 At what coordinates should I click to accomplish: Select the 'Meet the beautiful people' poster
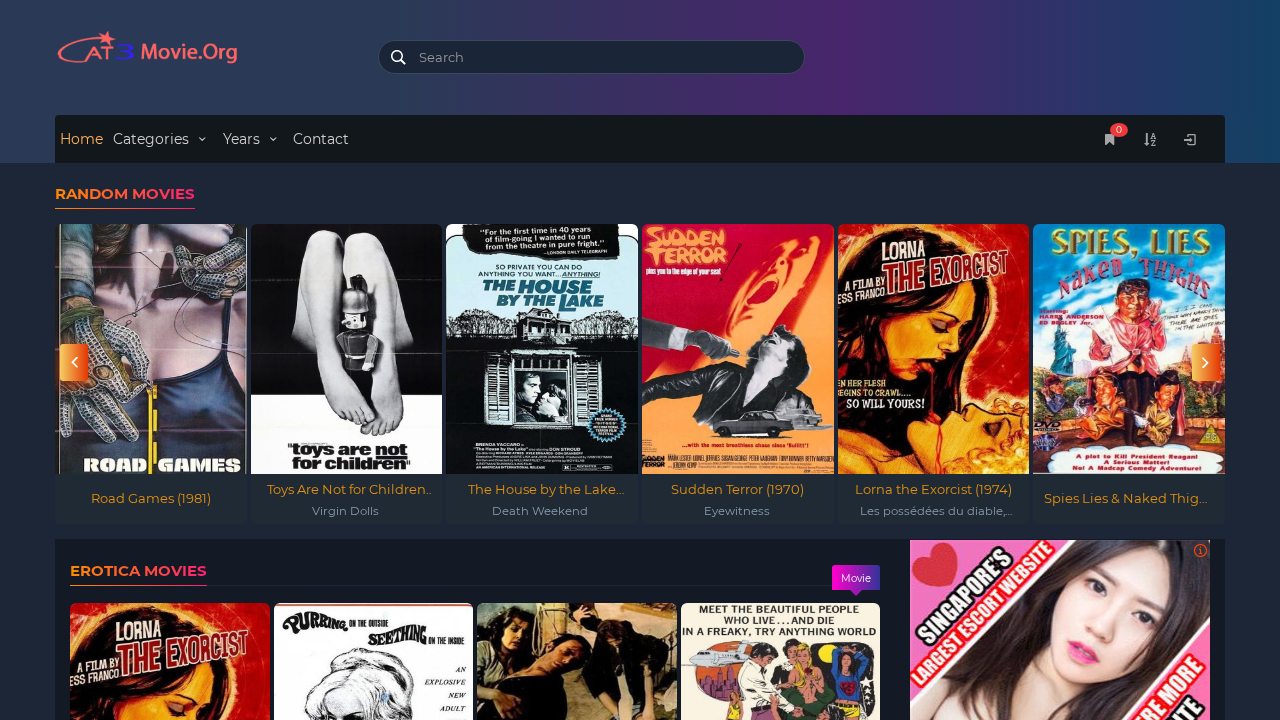[x=780, y=661]
